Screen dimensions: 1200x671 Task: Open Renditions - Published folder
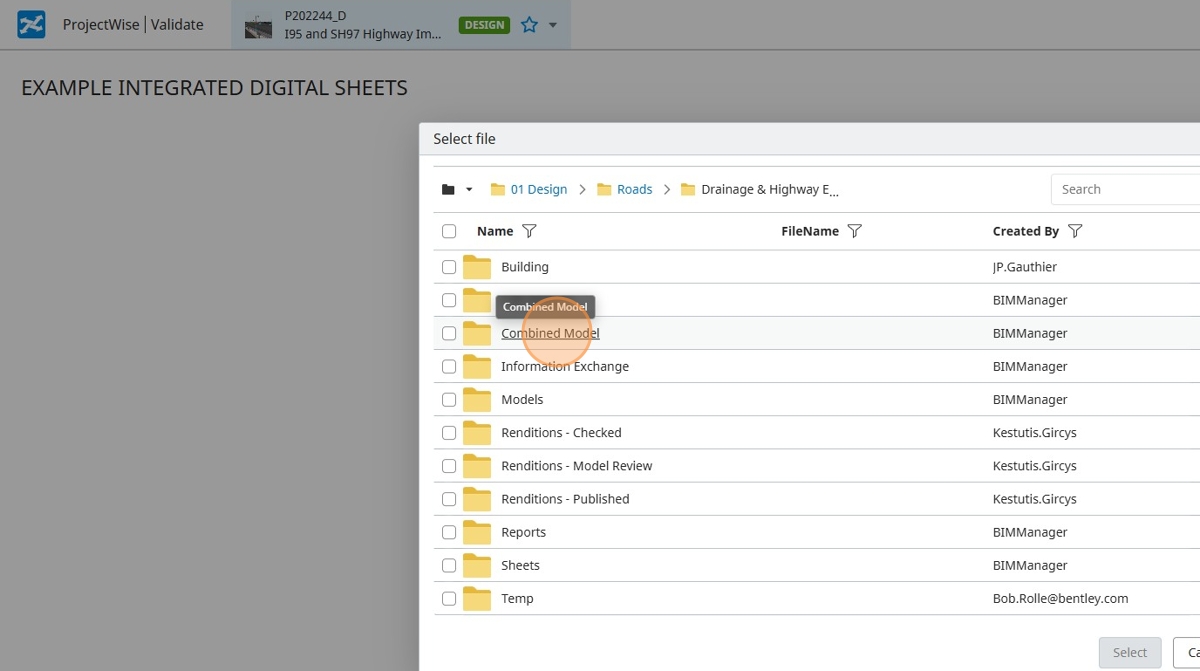565,499
